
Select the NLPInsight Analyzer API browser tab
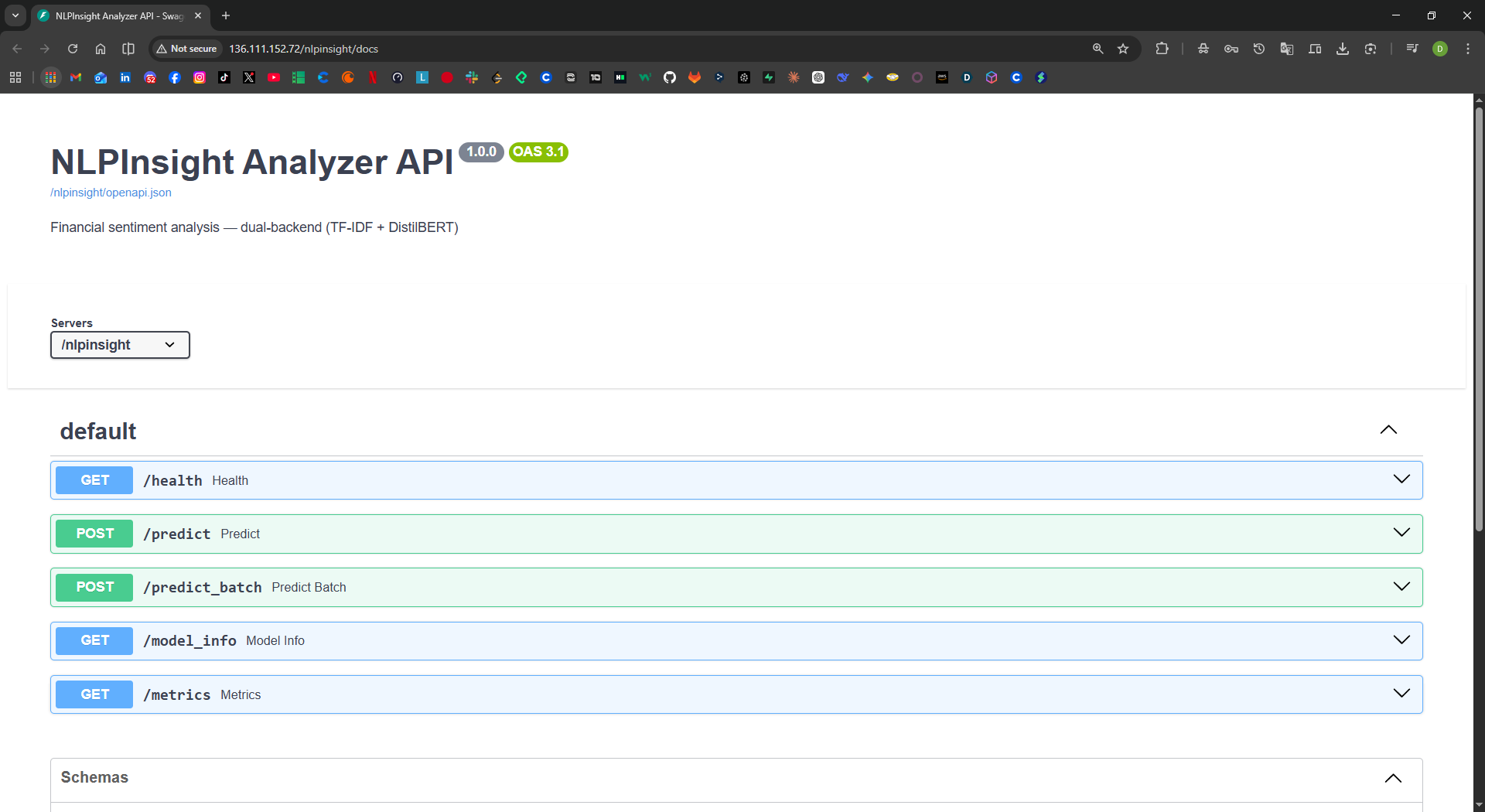pos(116,15)
